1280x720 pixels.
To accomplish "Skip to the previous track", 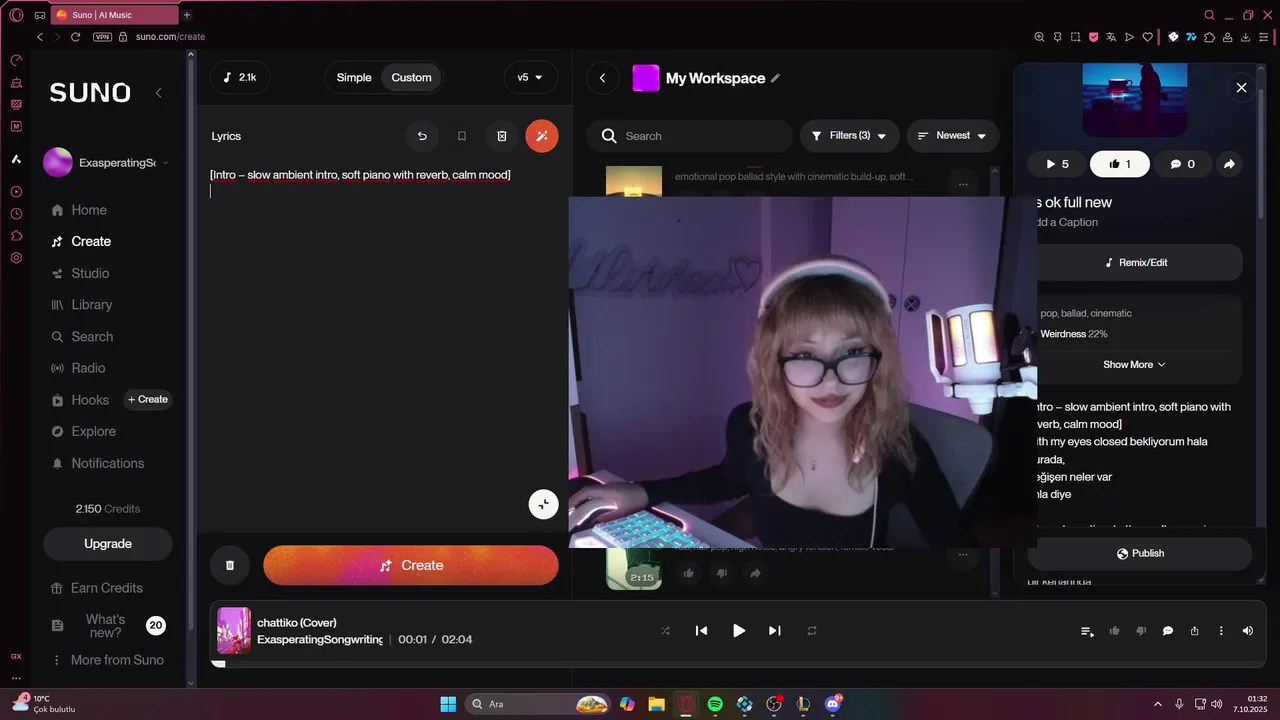I will coord(702,631).
